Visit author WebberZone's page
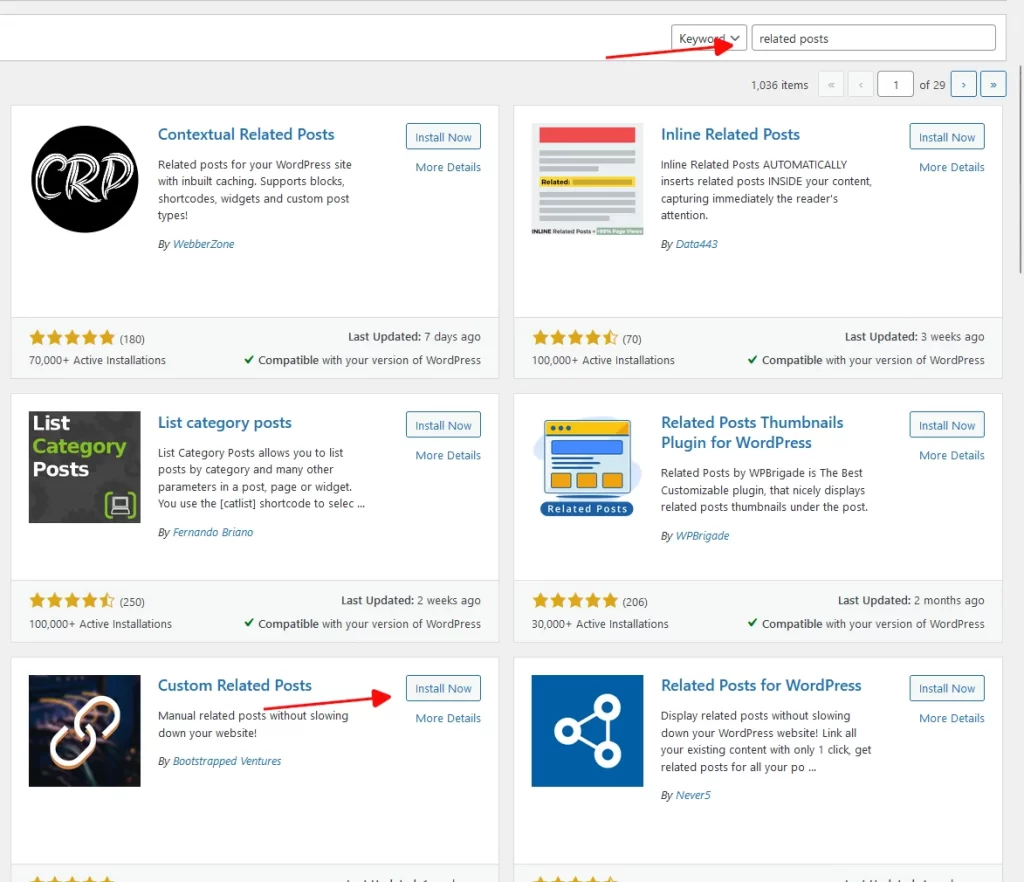The width and height of the screenshot is (1024, 882). pyautogui.click(x=203, y=244)
